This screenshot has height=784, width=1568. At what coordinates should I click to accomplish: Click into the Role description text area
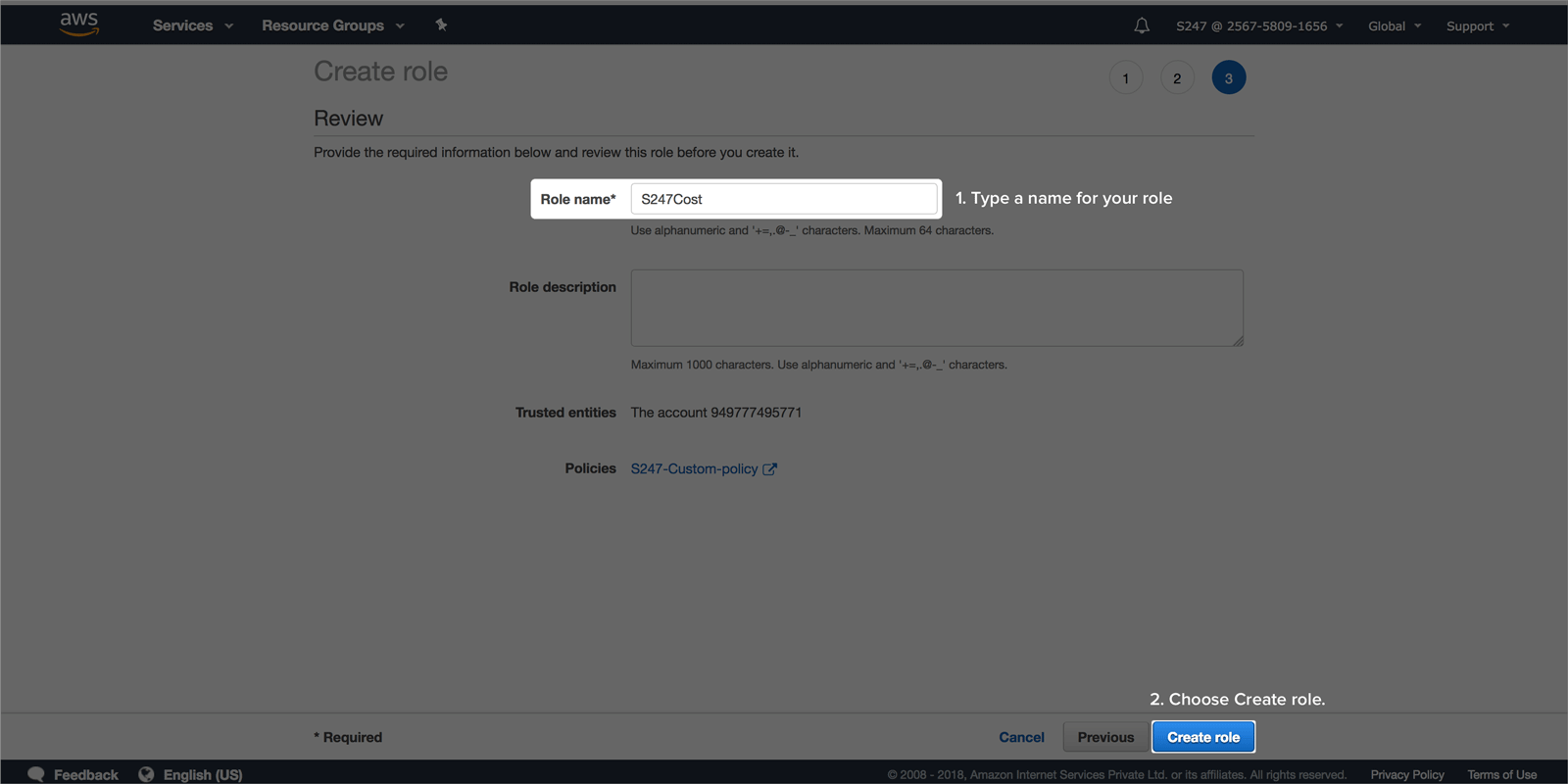[x=937, y=308]
